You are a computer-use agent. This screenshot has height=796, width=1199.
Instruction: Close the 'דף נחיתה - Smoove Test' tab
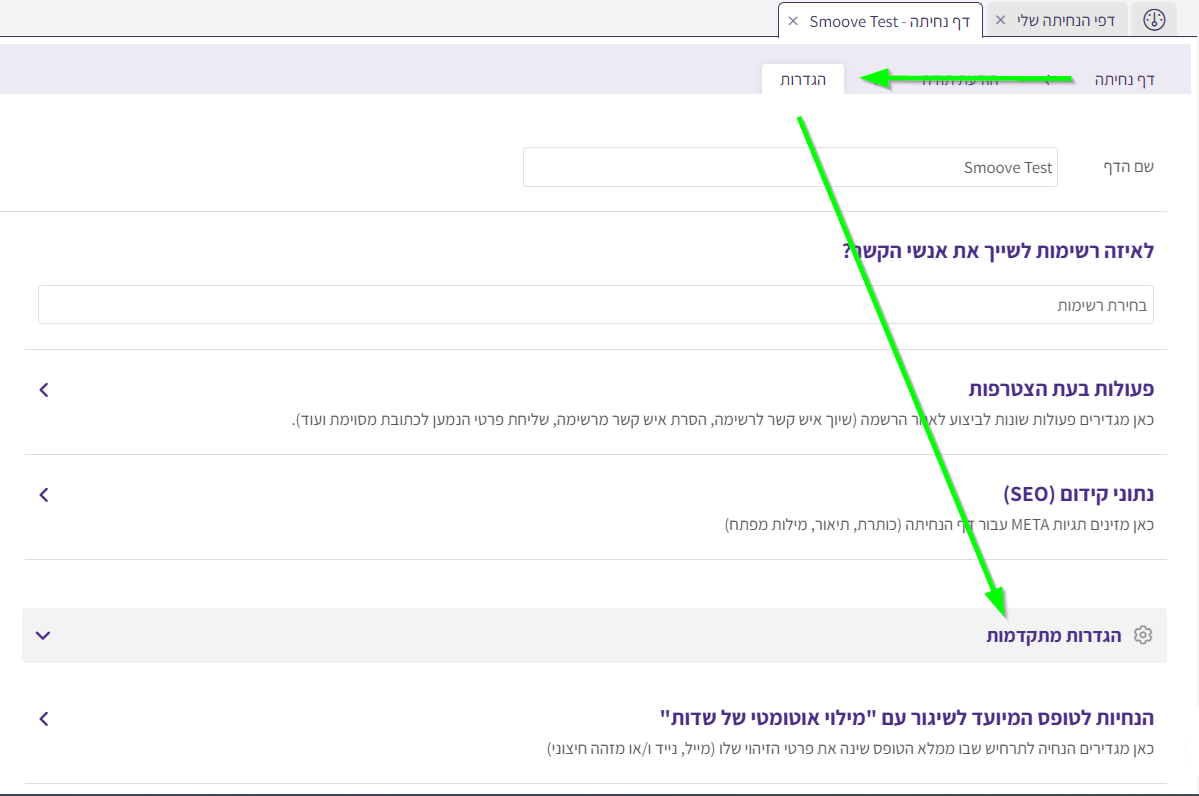793,21
